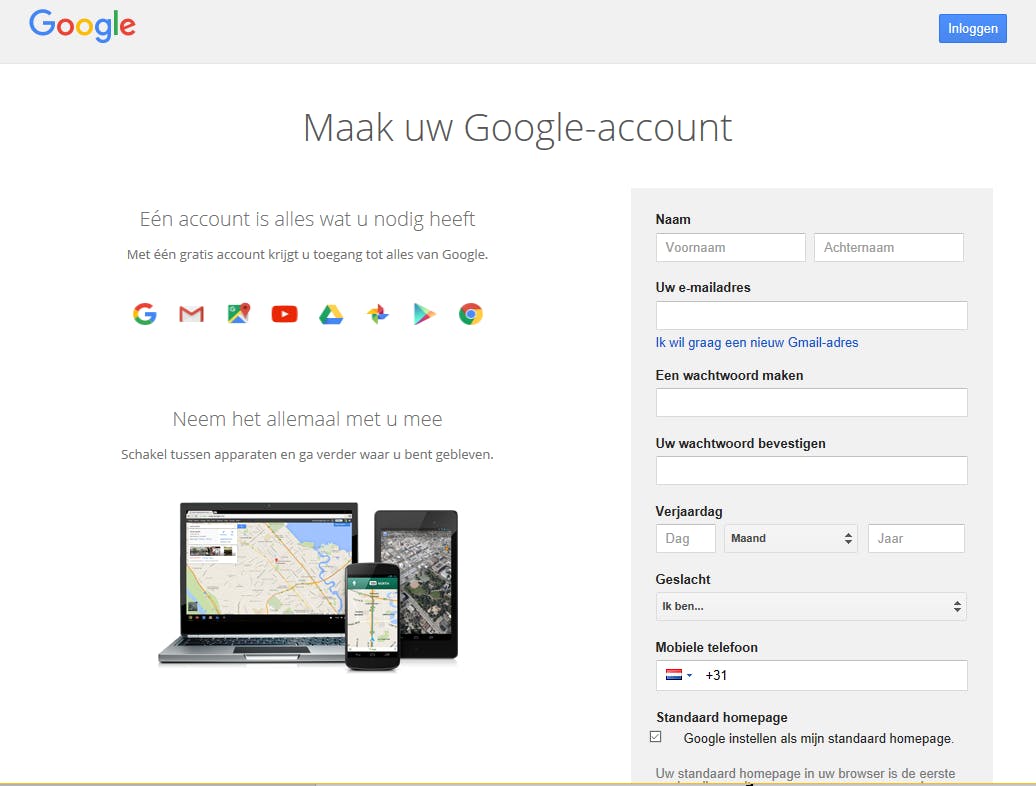Click the Google Play store icon
The image size is (1036, 786).
[x=424, y=314]
